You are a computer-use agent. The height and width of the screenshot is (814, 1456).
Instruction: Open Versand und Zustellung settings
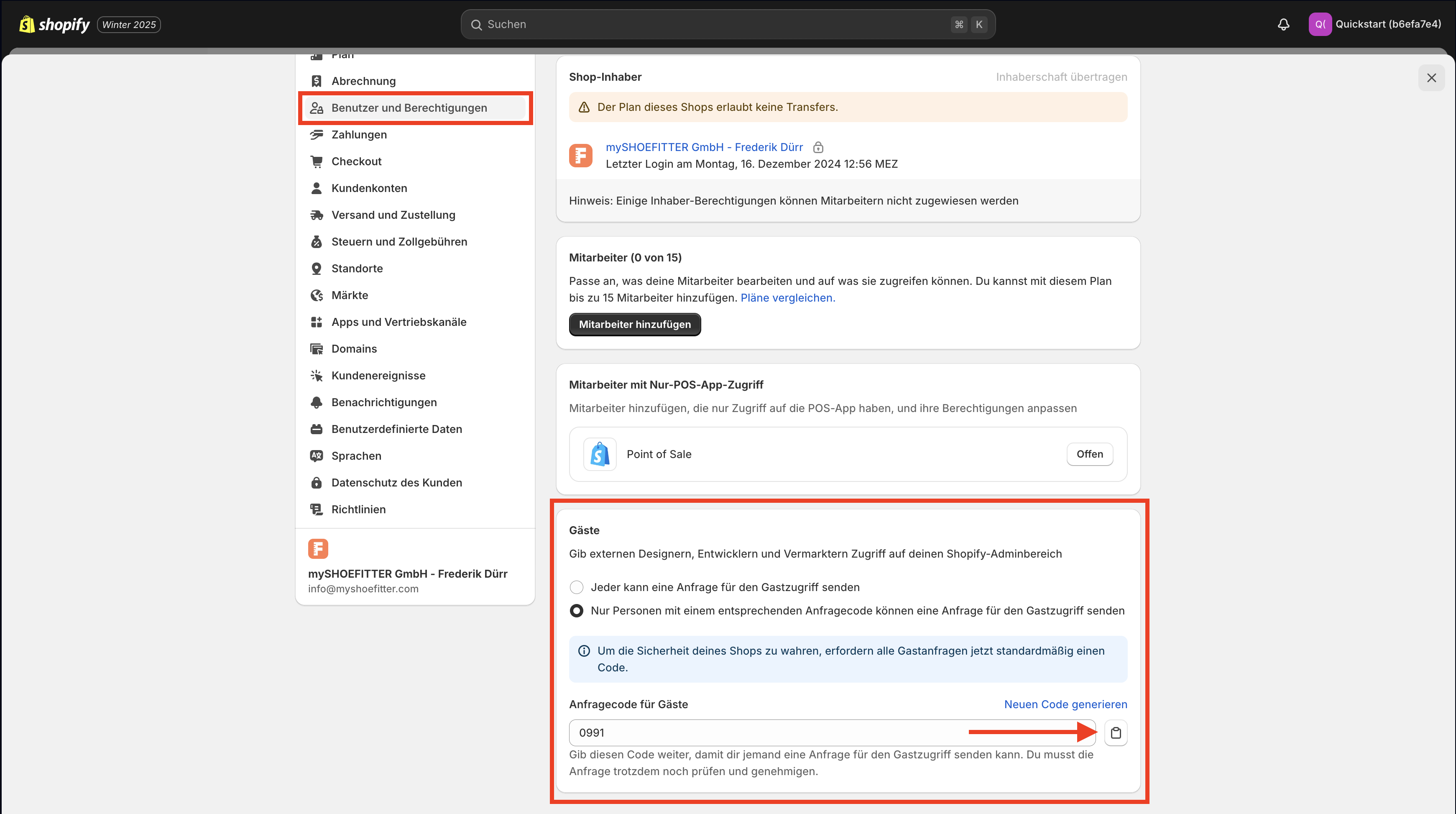coord(416,215)
